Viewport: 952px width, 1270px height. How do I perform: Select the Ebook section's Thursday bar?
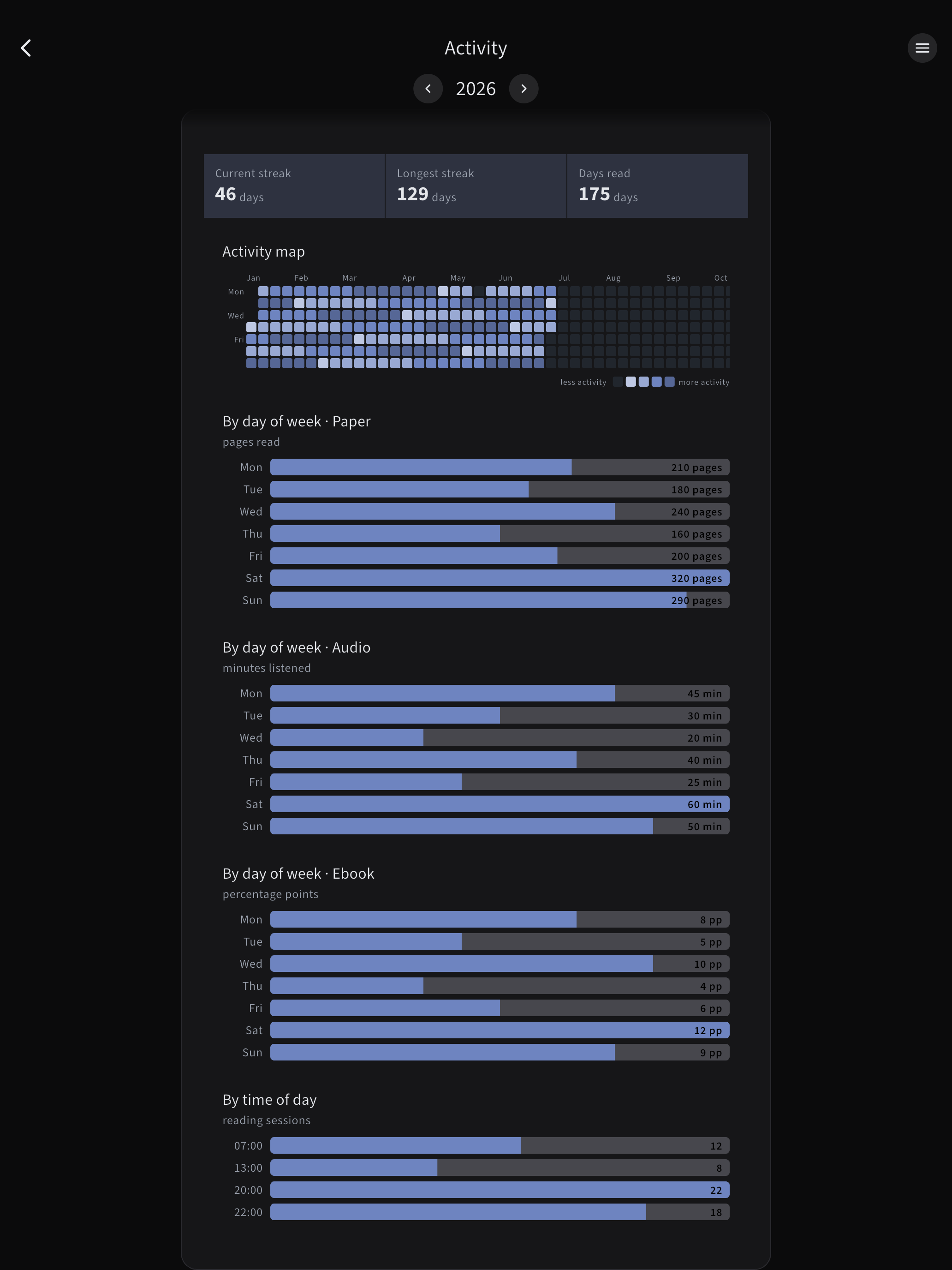pos(500,986)
